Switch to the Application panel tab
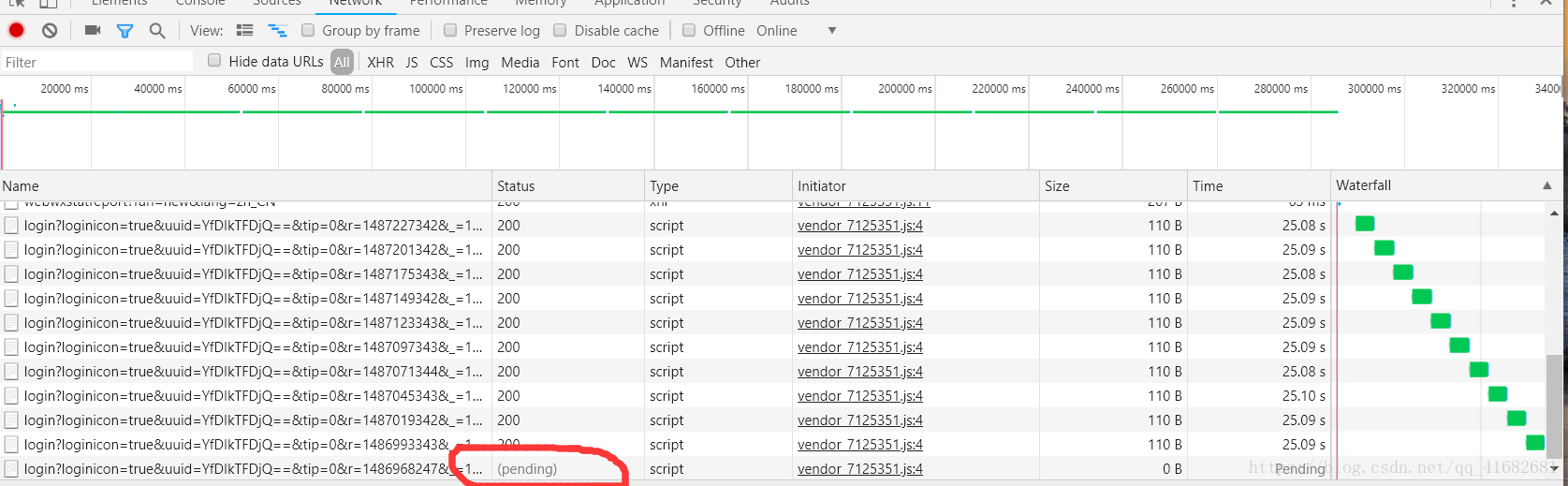 630,3
